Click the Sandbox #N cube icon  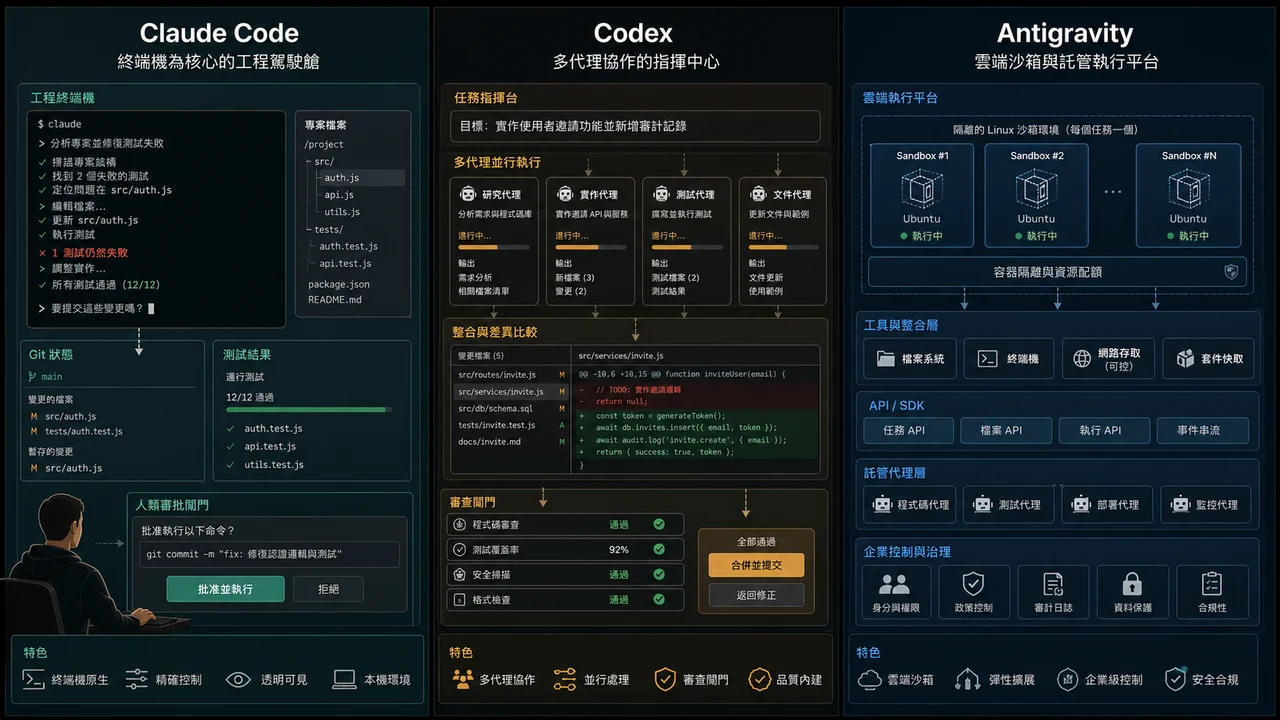coord(1188,188)
